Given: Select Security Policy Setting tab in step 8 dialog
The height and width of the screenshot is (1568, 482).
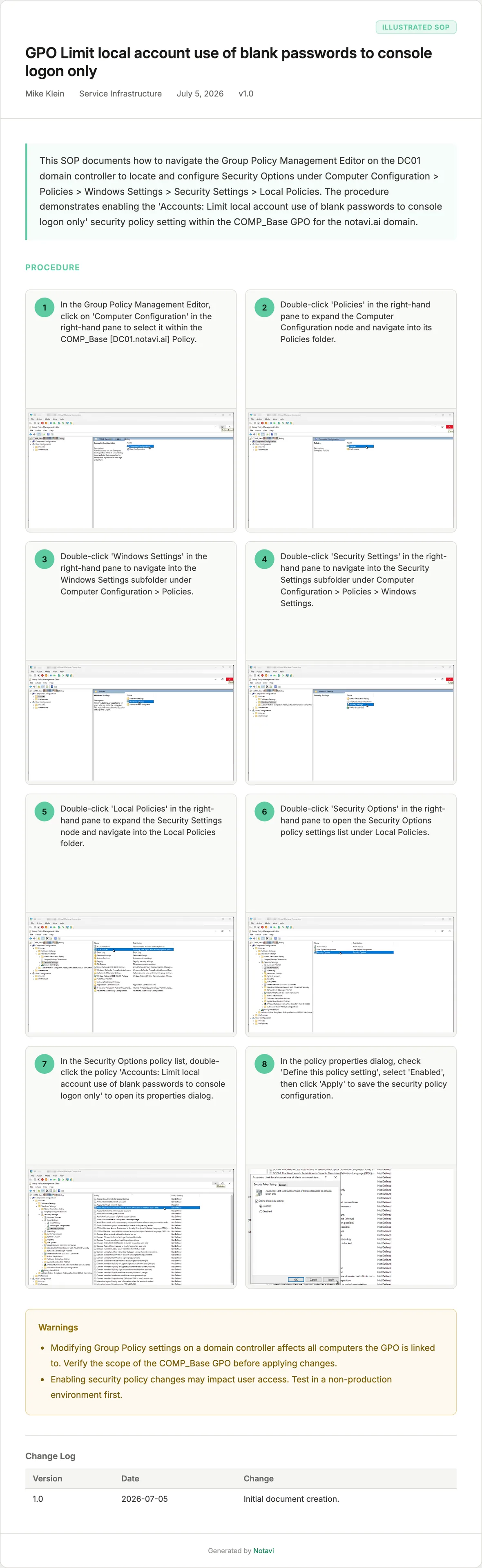Looking at the screenshot, I should (265, 1184).
